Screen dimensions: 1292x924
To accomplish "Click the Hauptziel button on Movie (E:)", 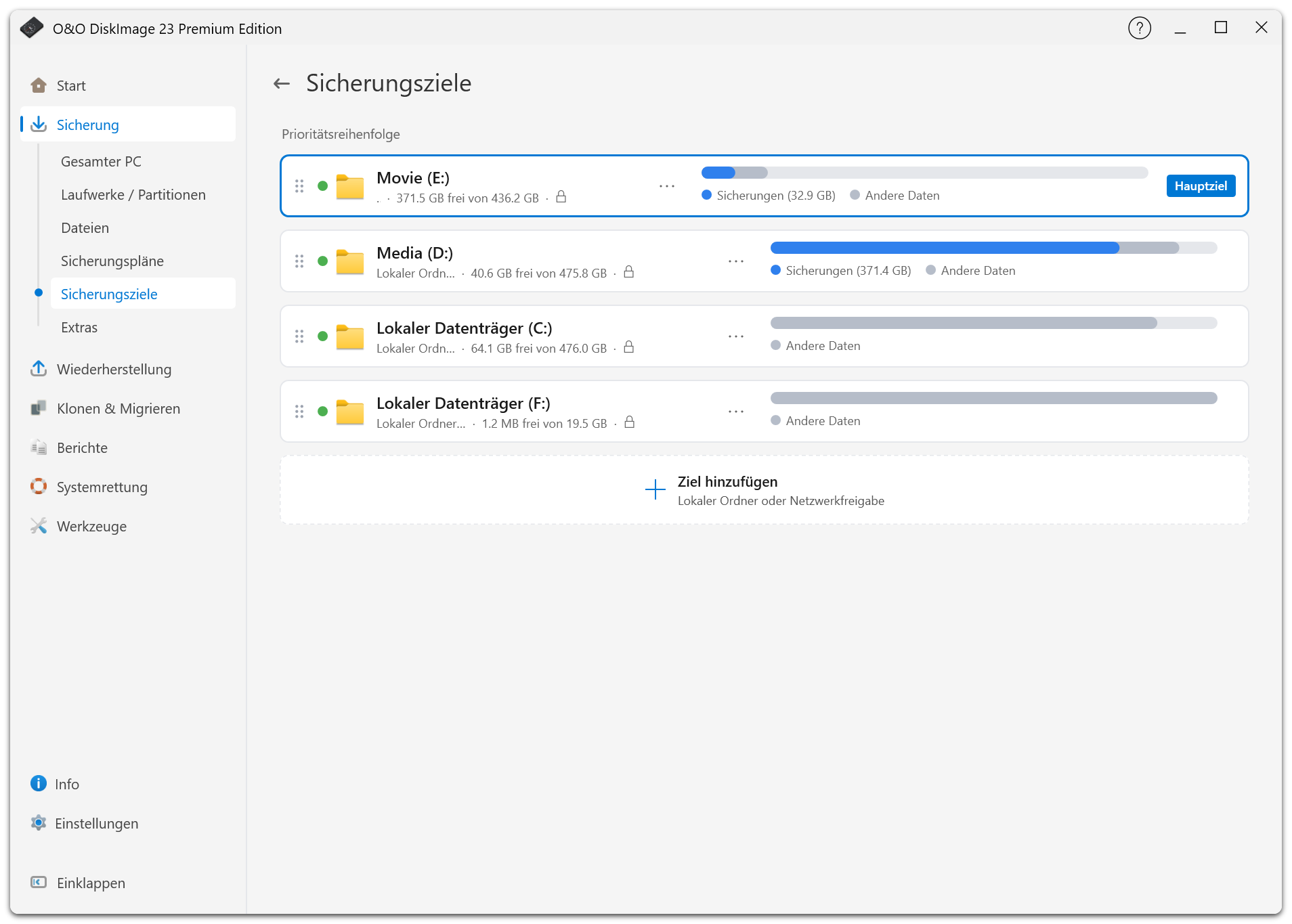I will pyautogui.click(x=1201, y=185).
